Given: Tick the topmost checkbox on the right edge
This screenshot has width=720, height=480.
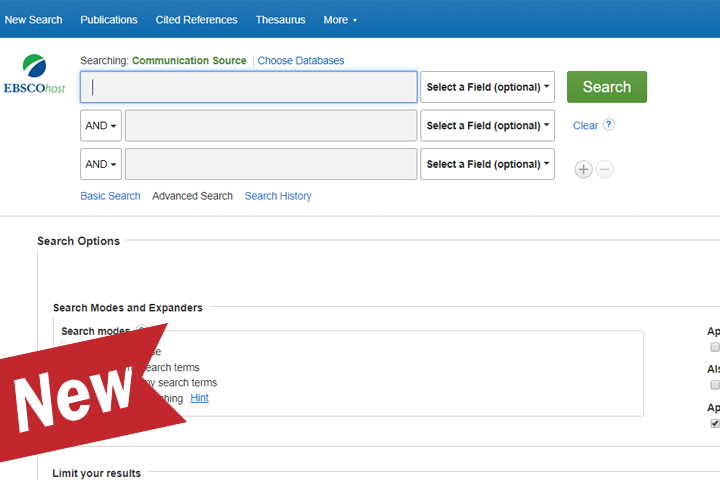Looking at the screenshot, I should (x=714, y=348).
